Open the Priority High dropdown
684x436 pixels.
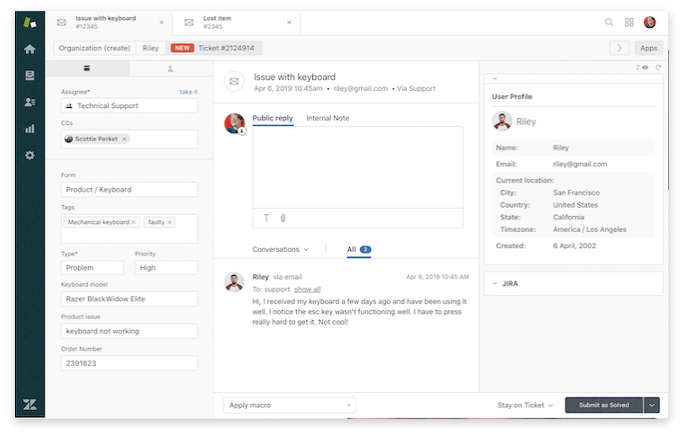166,268
